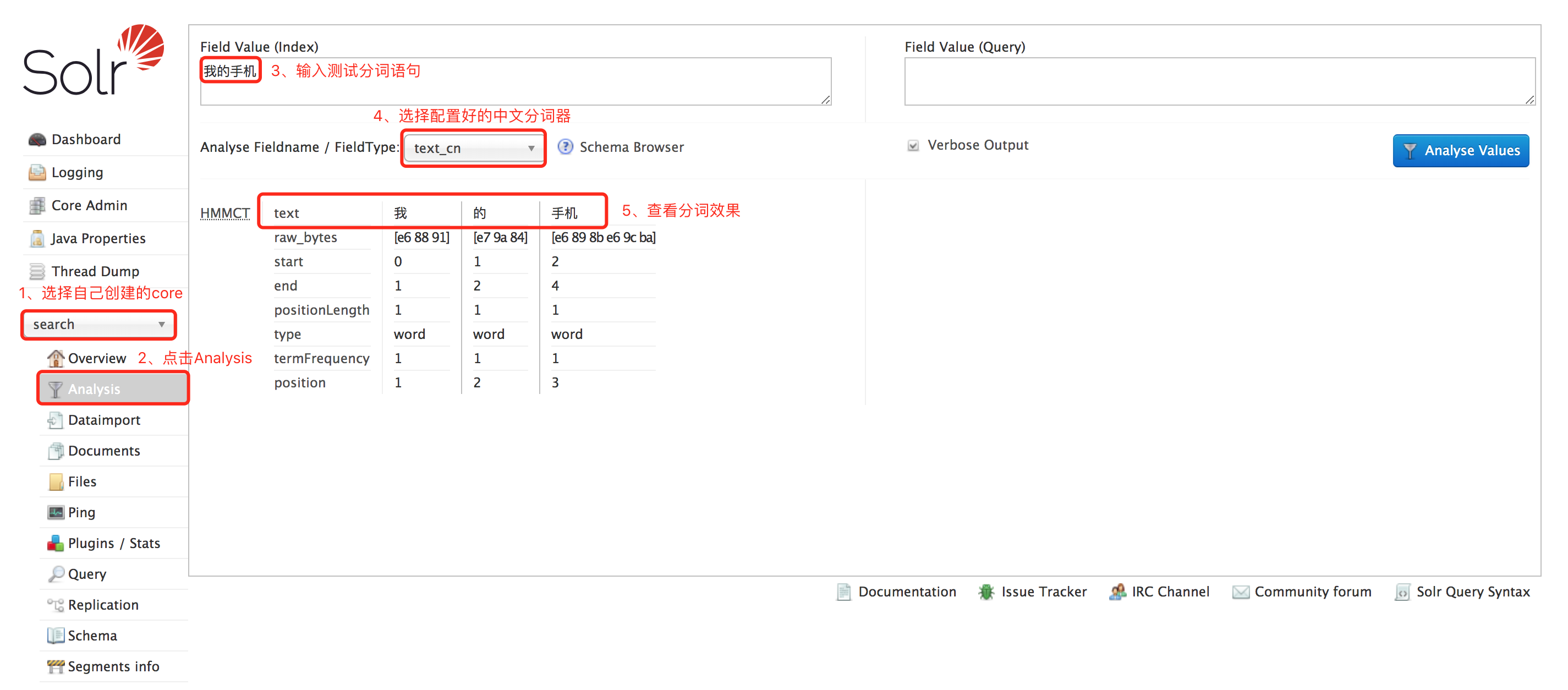Click the Overview house icon

[56, 358]
